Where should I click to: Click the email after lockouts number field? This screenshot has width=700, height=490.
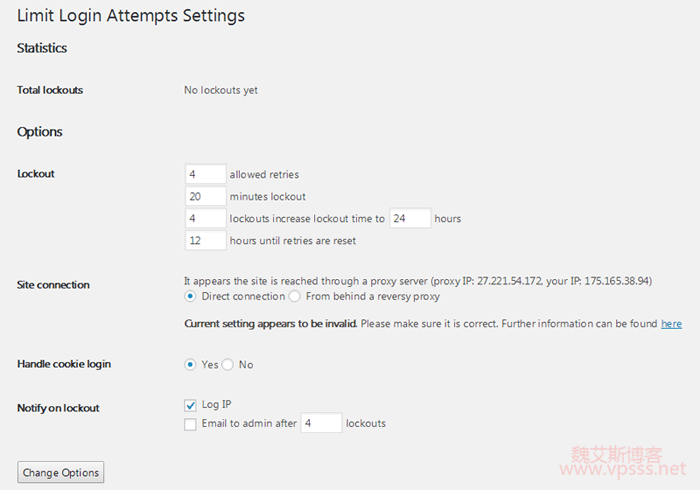[x=321, y=423]
